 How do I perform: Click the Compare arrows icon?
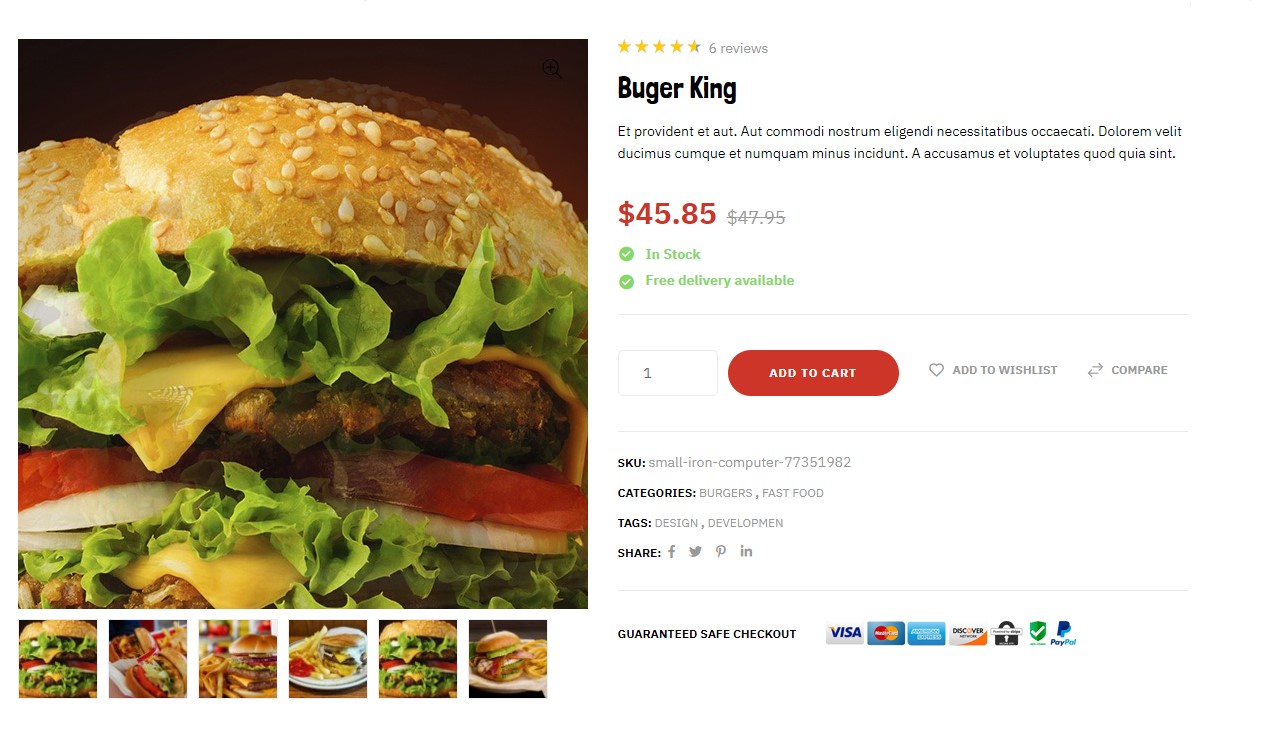(1095, 370)
